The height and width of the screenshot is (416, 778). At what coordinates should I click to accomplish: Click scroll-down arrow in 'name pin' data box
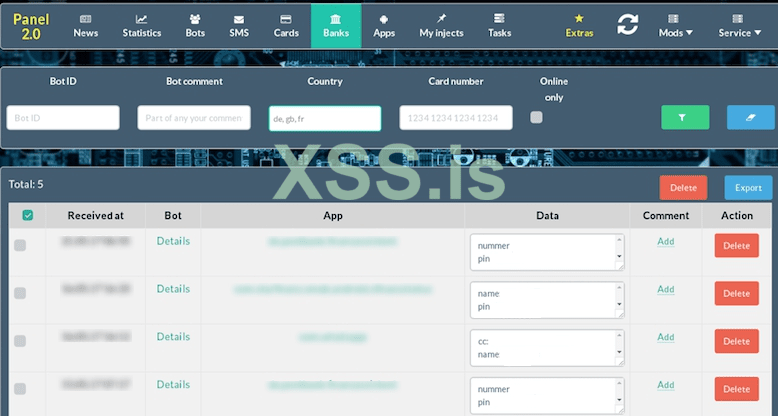[619, 304]
